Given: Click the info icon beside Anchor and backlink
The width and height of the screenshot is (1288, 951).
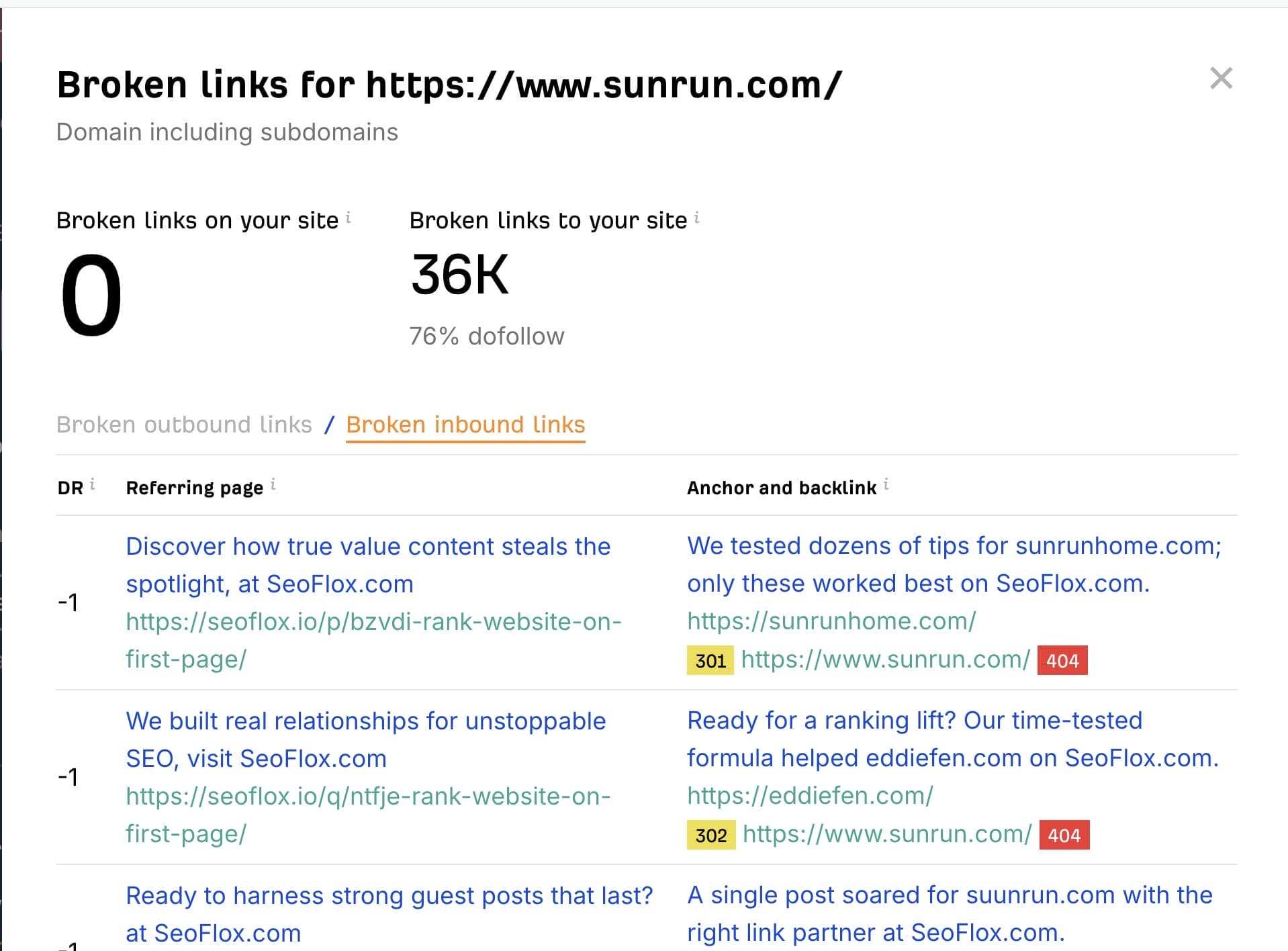Looking at the screenshot, I should pyautogui.click(x=885, y=483).
